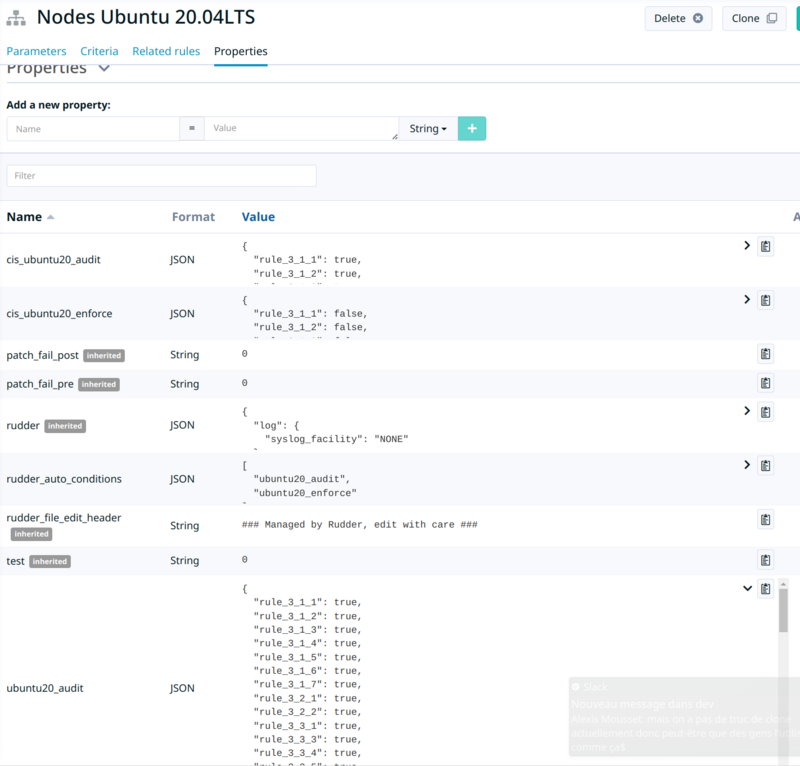Click the new property Name field
The width and height of the screenshot is (800, 766).
click(x=93, y=129)
